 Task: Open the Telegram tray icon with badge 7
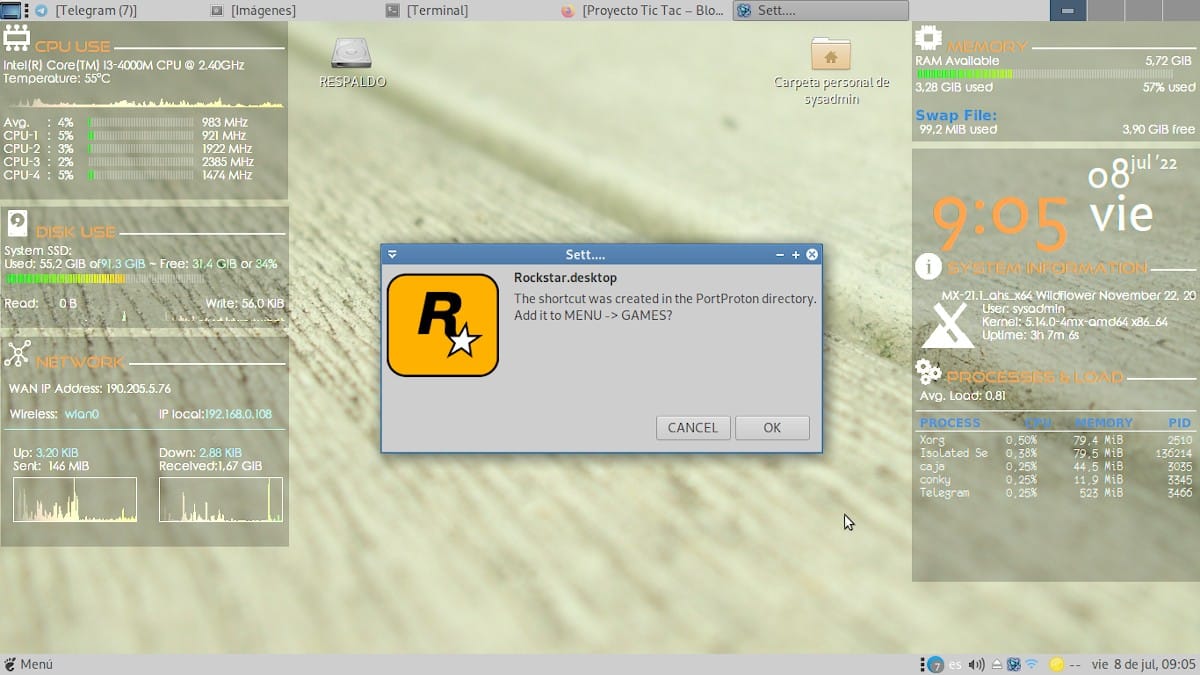935,664
